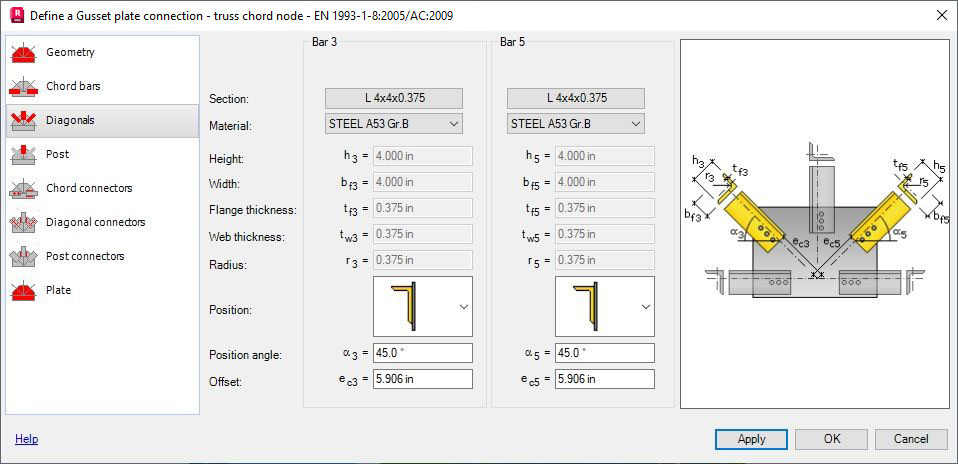Click the Material label

(x=230, y=127)
